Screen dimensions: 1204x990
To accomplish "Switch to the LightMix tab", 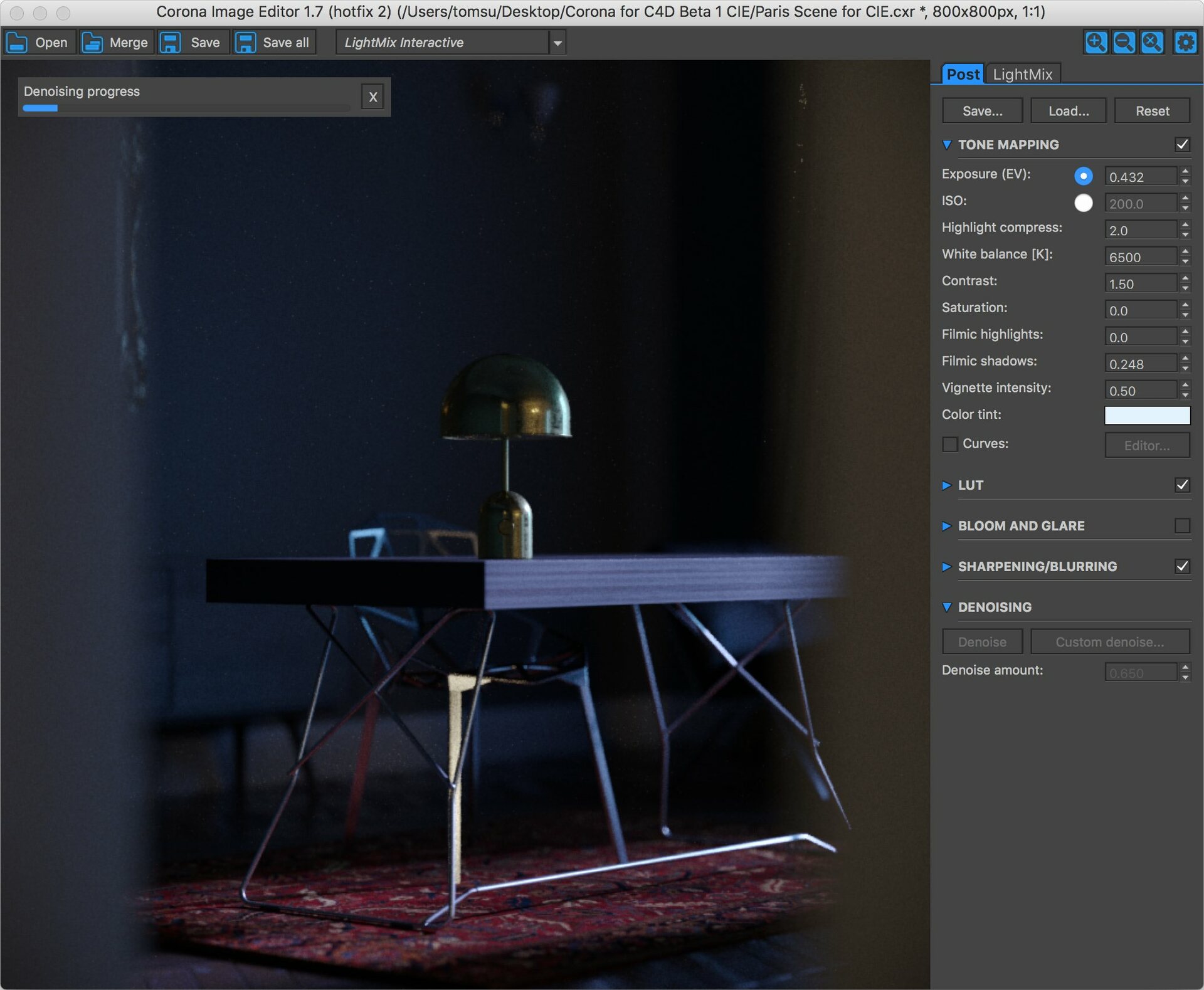I will pos(1022,74).
